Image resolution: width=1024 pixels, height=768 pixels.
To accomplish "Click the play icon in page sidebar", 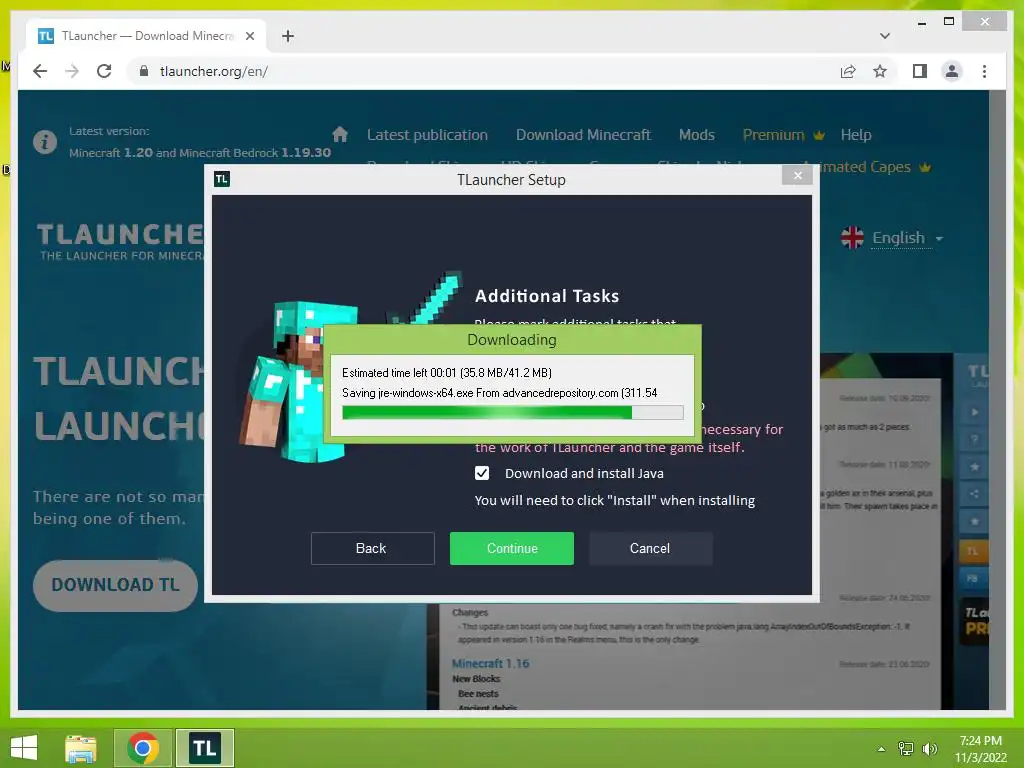I will point(974,412).
